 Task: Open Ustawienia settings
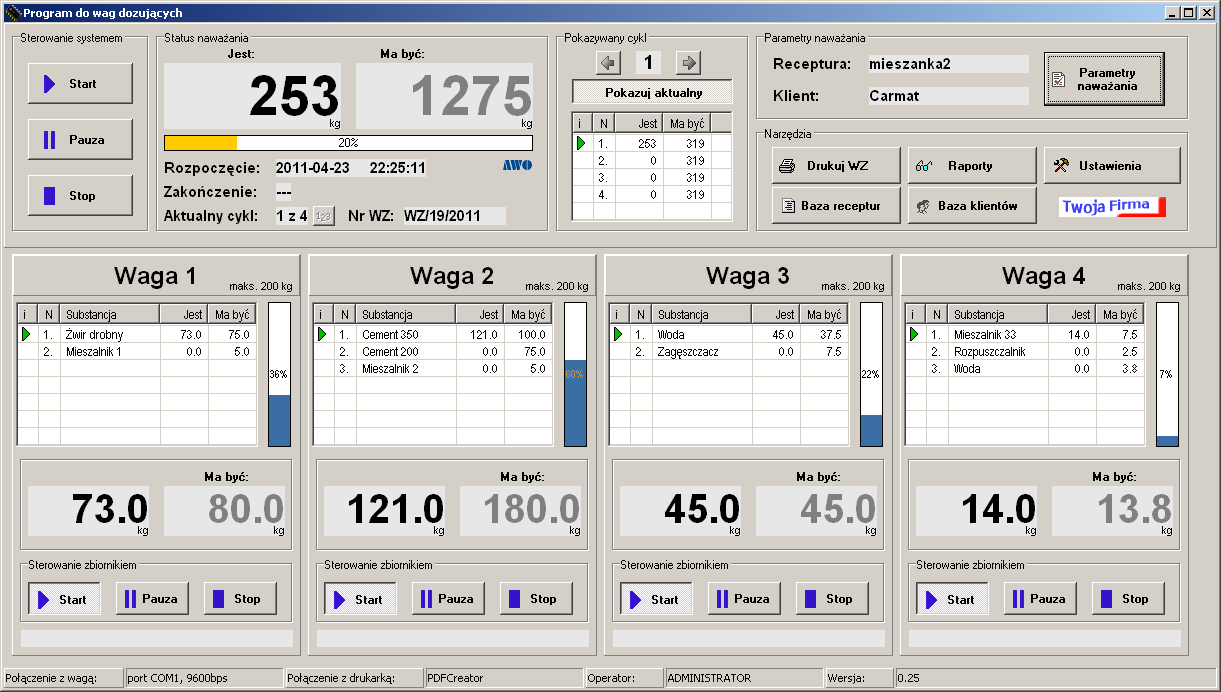1112,166
